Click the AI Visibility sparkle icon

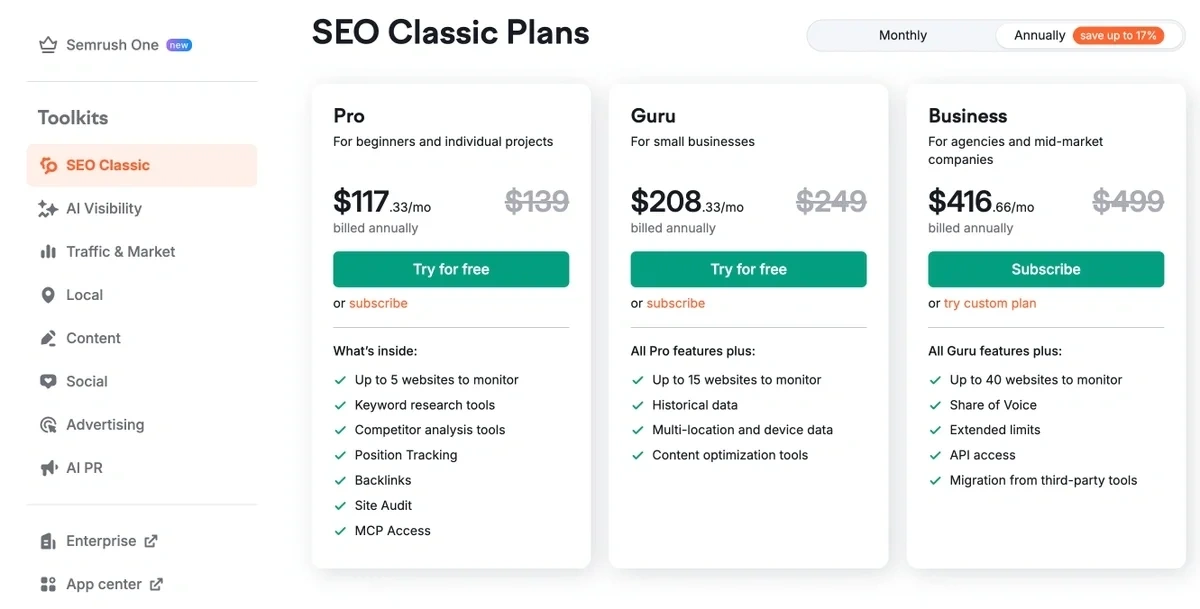[x=48, y=209]
